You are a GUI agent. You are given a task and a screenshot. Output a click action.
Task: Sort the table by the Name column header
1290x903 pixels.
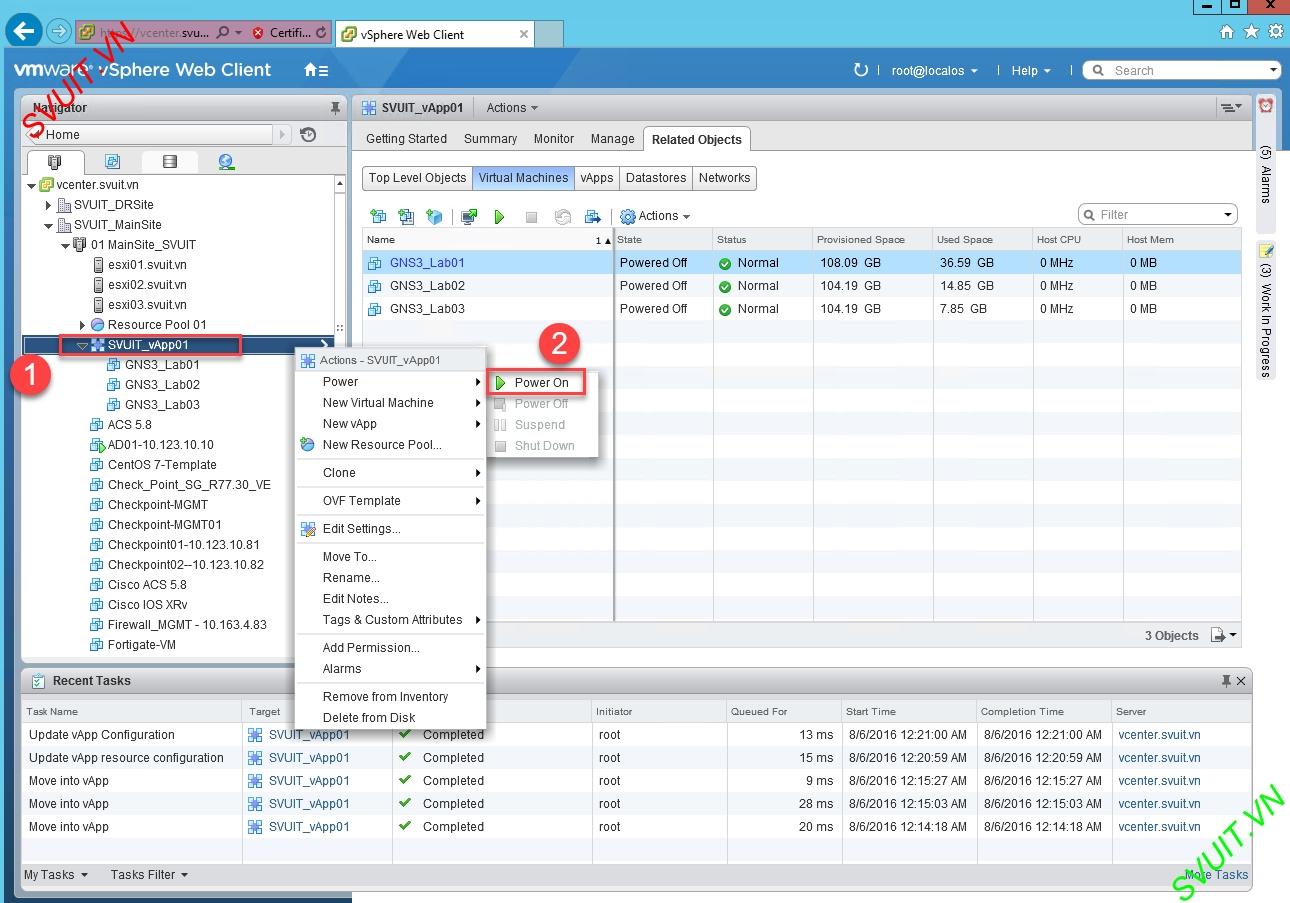(x=488, y=240)
